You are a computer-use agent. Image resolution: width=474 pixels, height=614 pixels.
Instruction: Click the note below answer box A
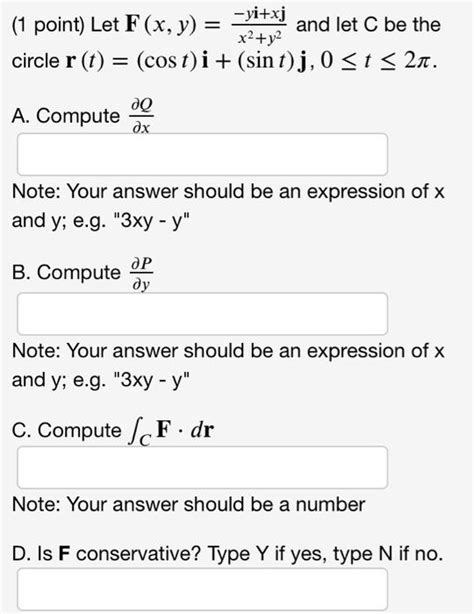[x=228, y=206]
